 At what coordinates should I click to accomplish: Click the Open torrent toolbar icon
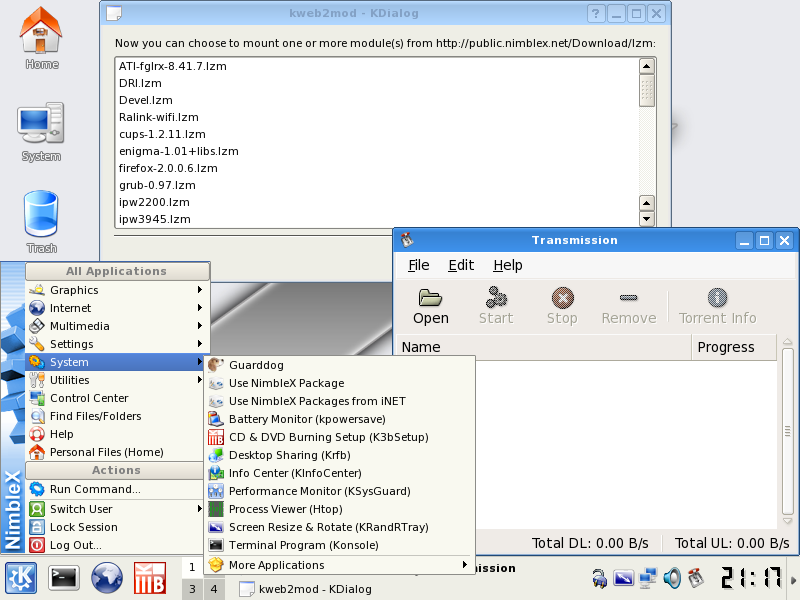(431, 306)
